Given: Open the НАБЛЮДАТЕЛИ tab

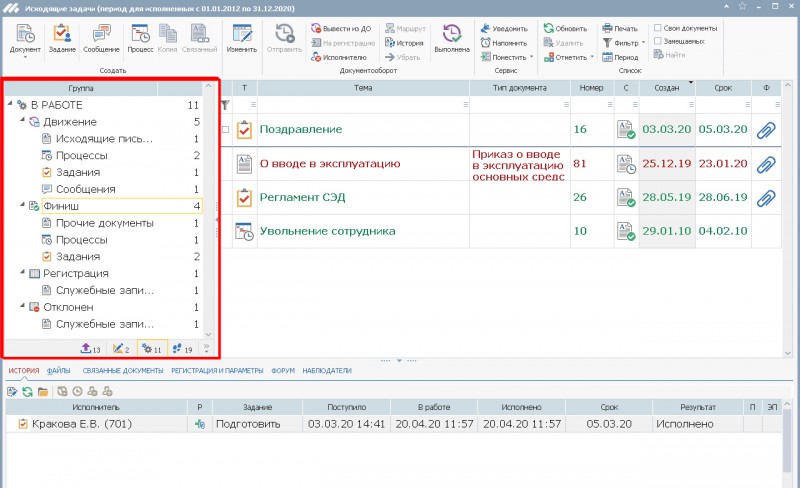Looking at the screenshot, I should tap(327, 371).
